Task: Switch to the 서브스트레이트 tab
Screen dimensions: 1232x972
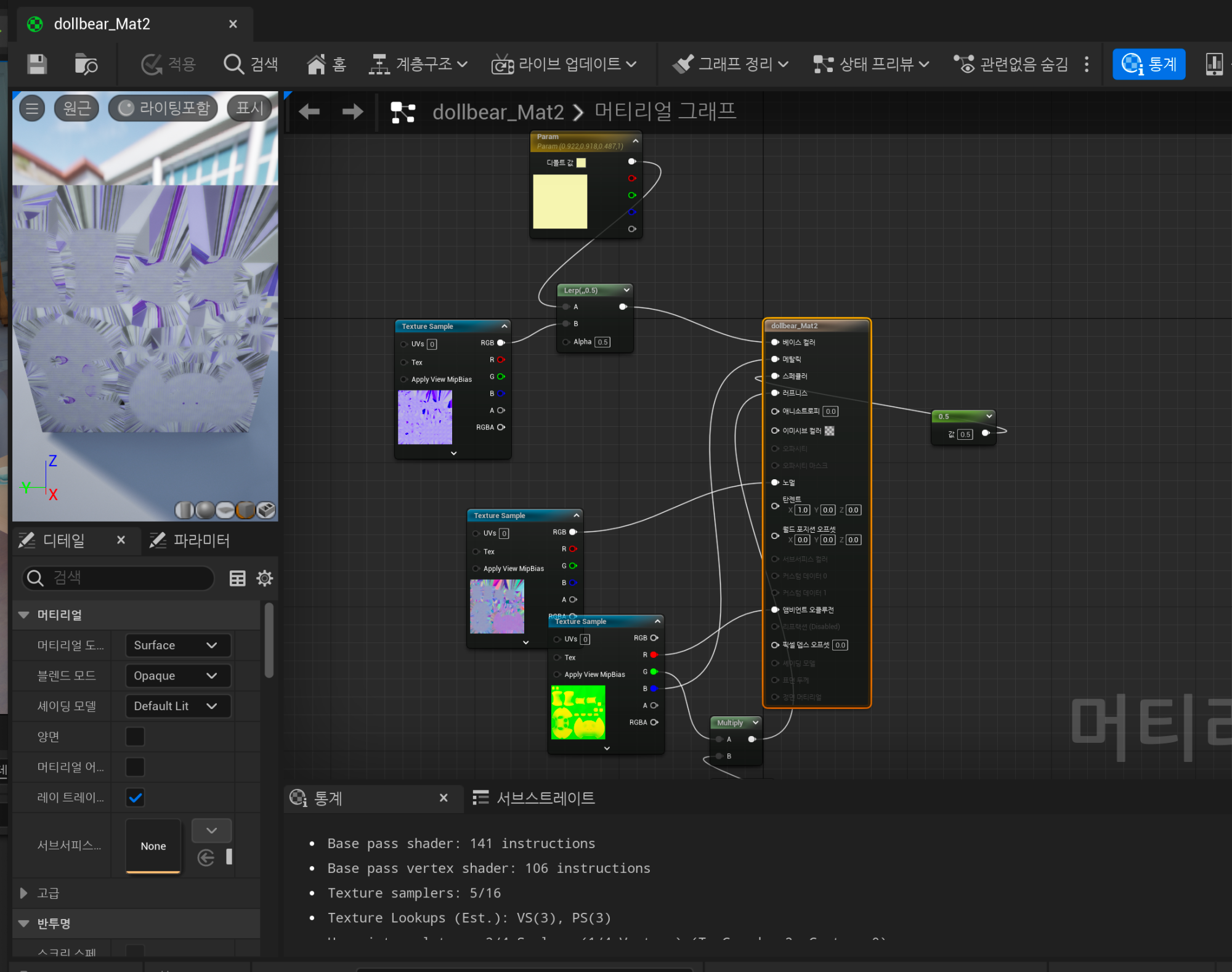Action: (x=533, y=798)
